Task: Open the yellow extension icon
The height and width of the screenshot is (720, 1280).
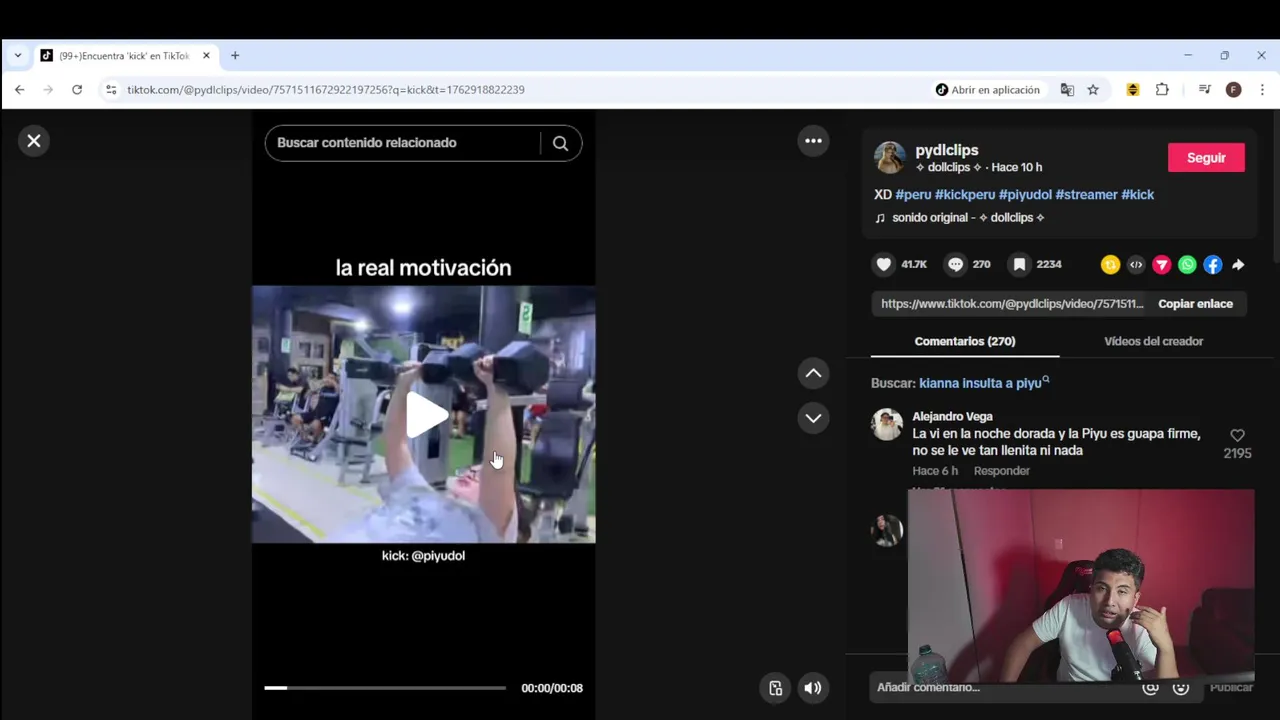Action: (x=1133, y=90)
